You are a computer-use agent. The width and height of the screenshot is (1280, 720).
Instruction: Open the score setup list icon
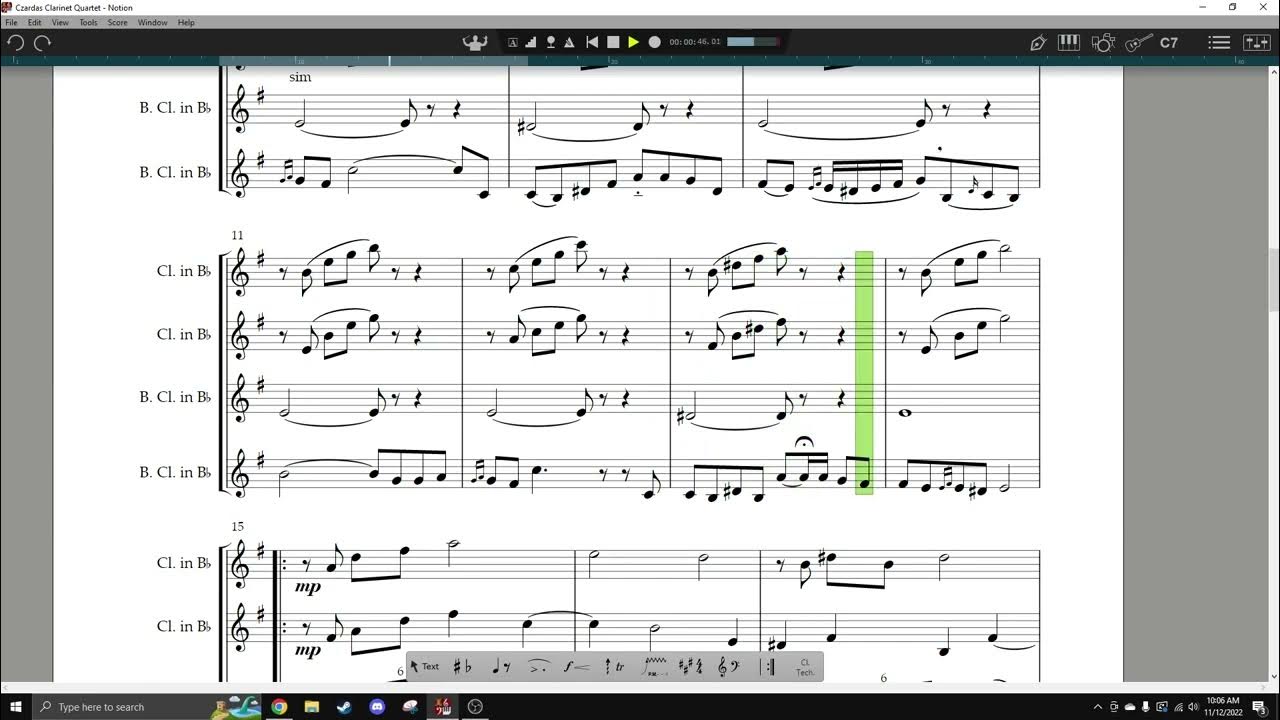pyautogui.click(x=1219, y=42)
